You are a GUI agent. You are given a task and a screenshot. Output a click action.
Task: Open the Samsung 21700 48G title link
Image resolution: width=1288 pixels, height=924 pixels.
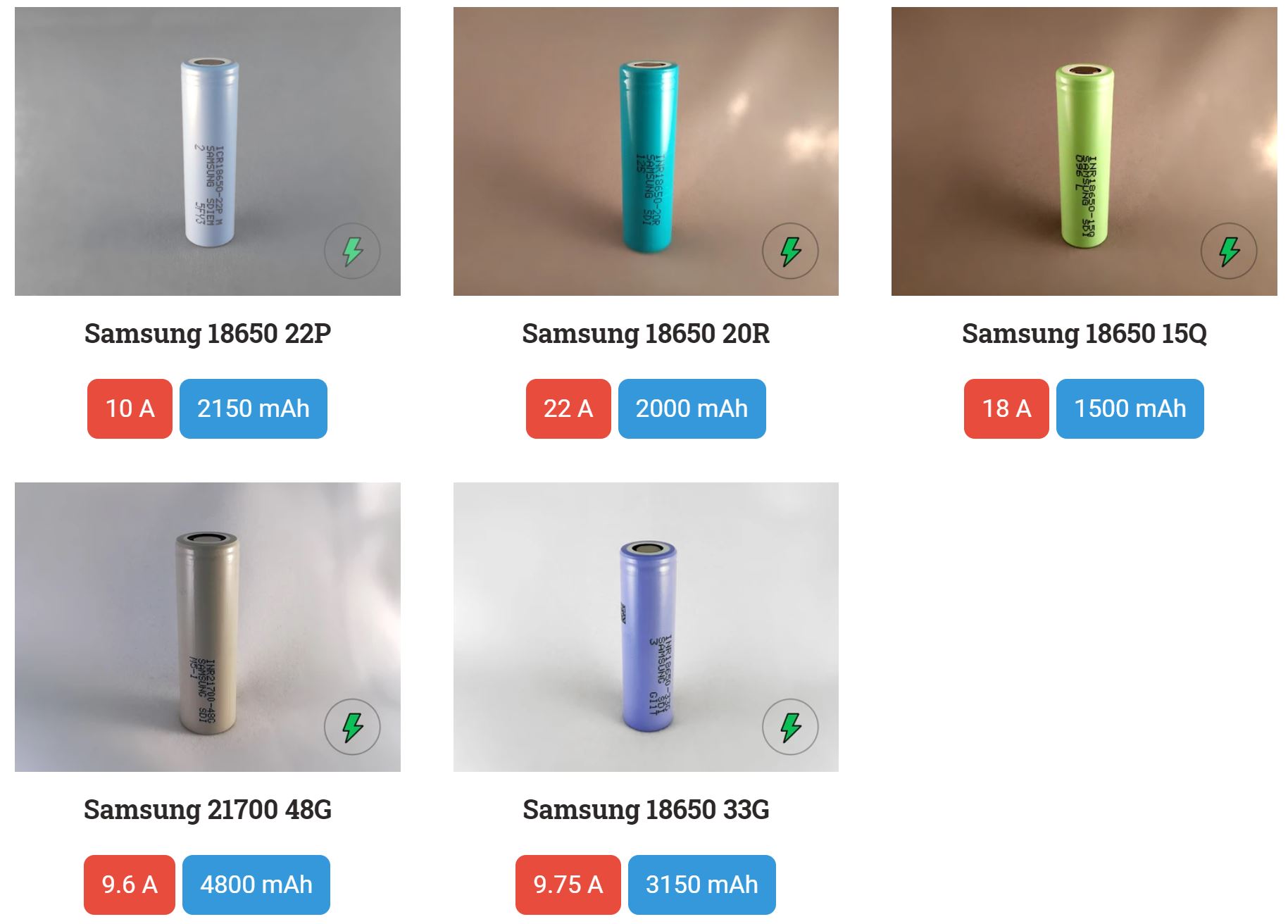(x=208, y=810)
